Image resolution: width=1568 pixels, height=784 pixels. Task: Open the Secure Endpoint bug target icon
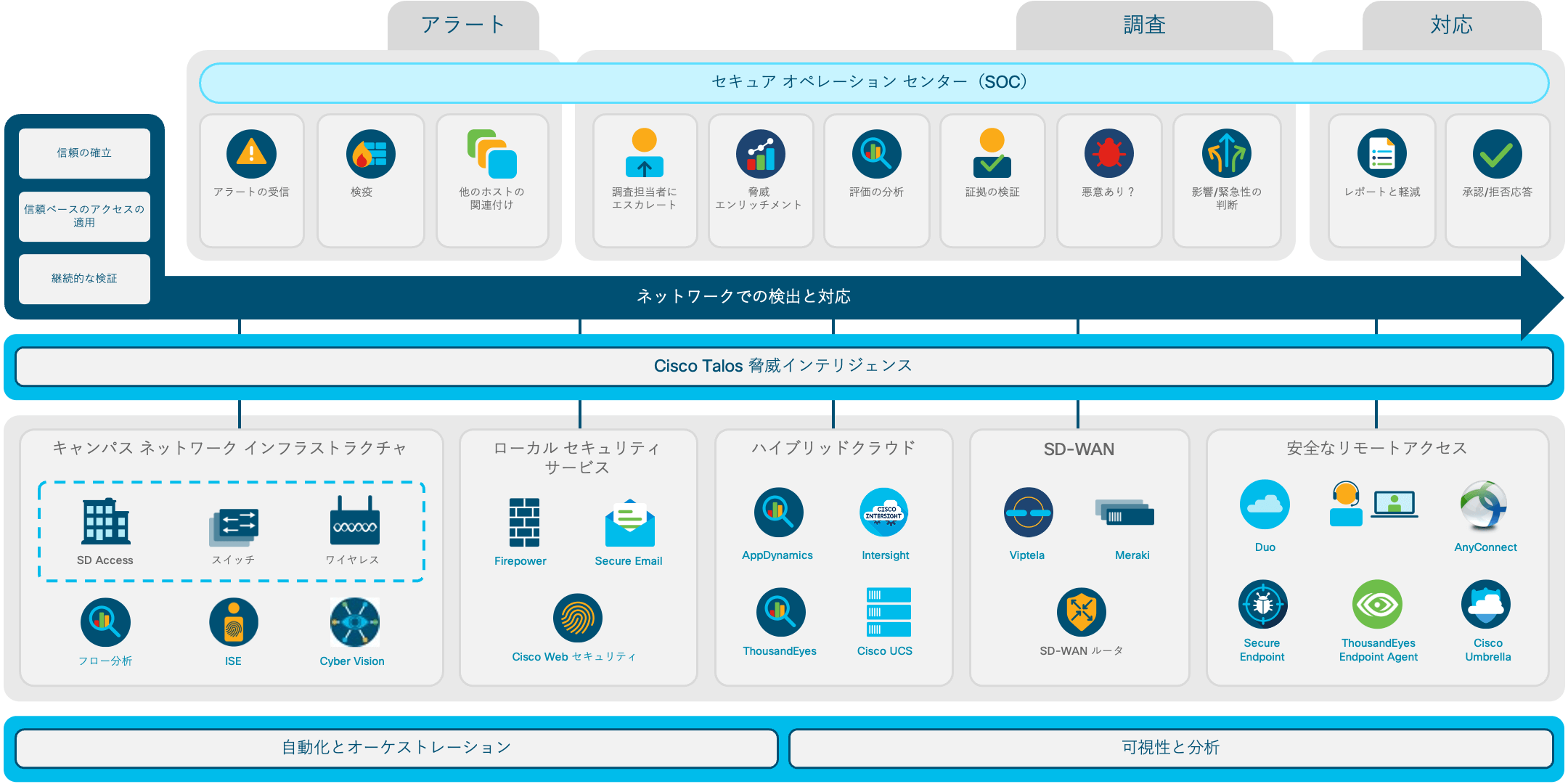[1263, 604]
